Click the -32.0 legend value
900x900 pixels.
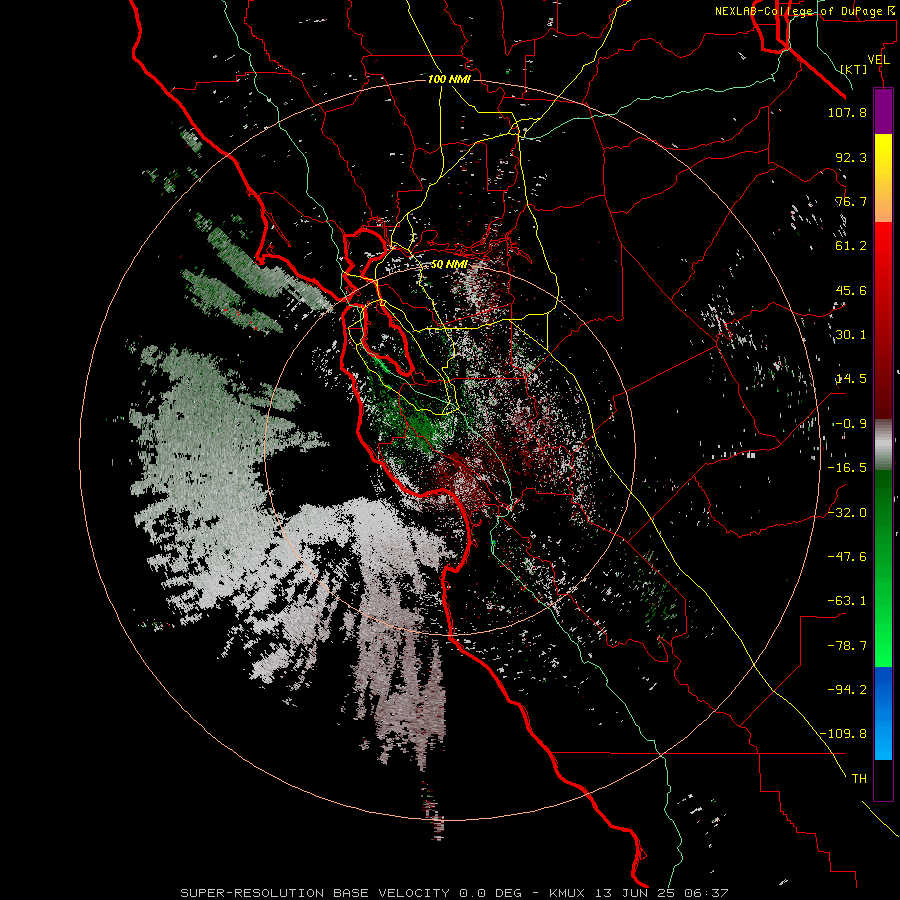tap(847, 513)
